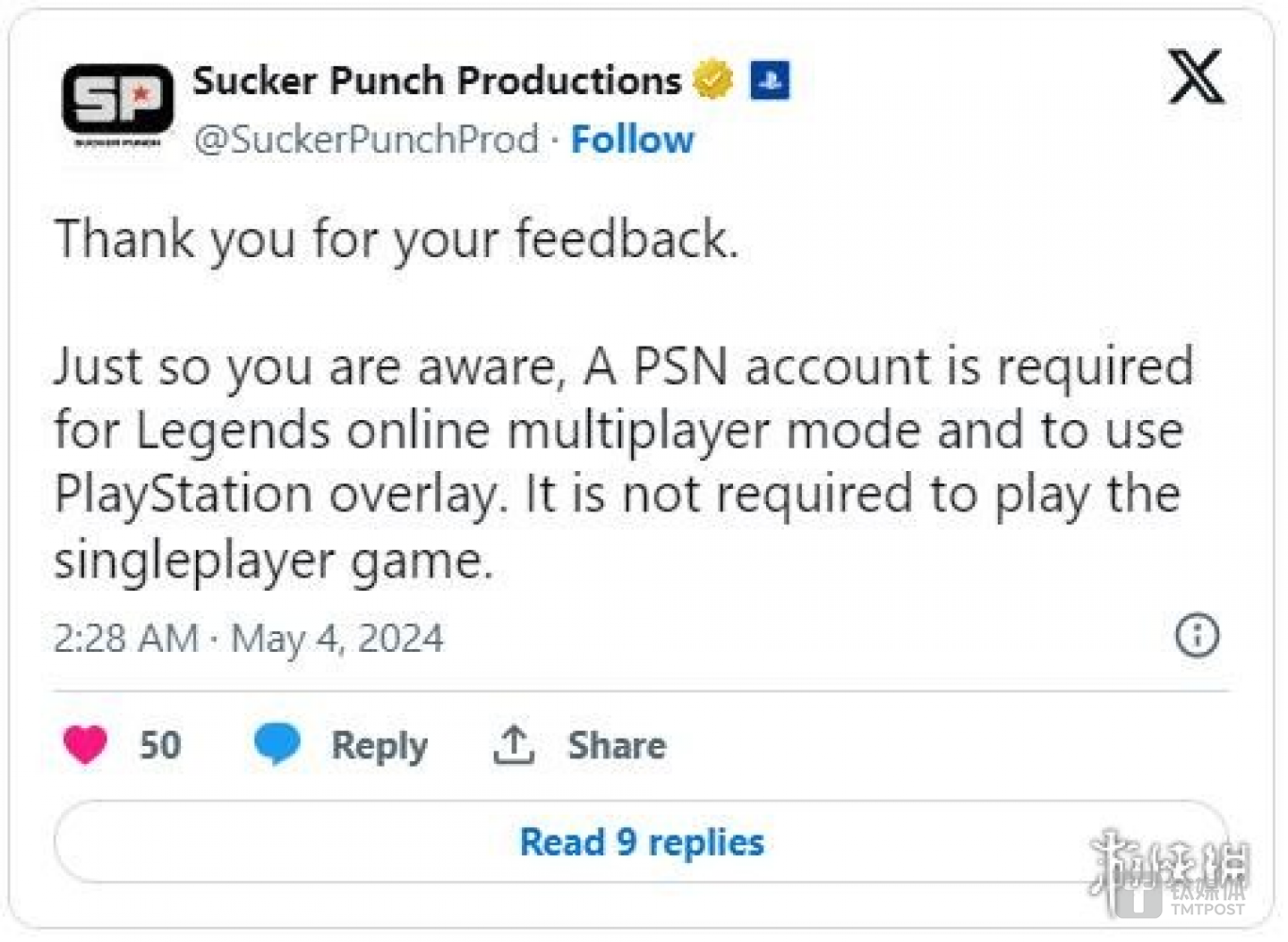The image size is (1288, 942).
Task: Click the Reply text label
Action: tap(380, 745)
